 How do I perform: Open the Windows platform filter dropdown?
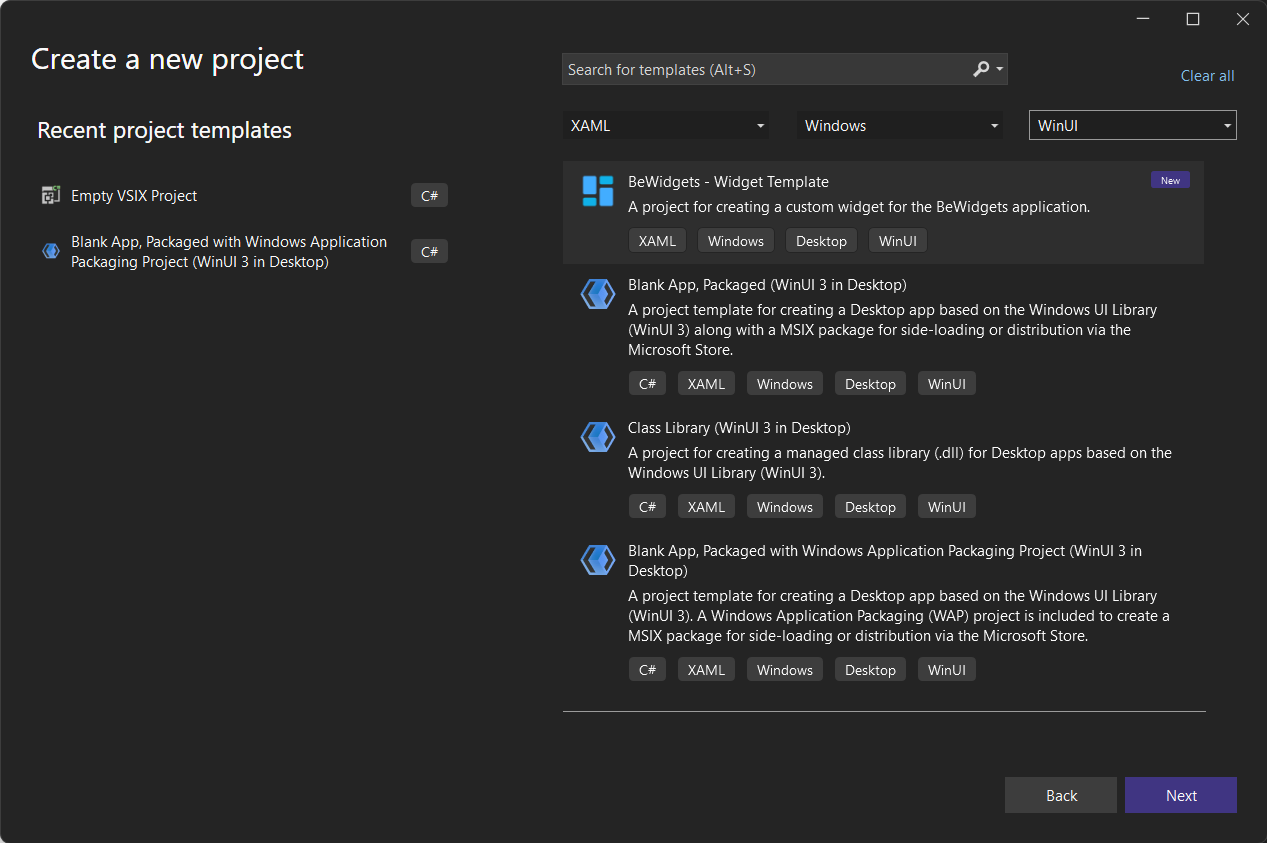click(899, 125)
